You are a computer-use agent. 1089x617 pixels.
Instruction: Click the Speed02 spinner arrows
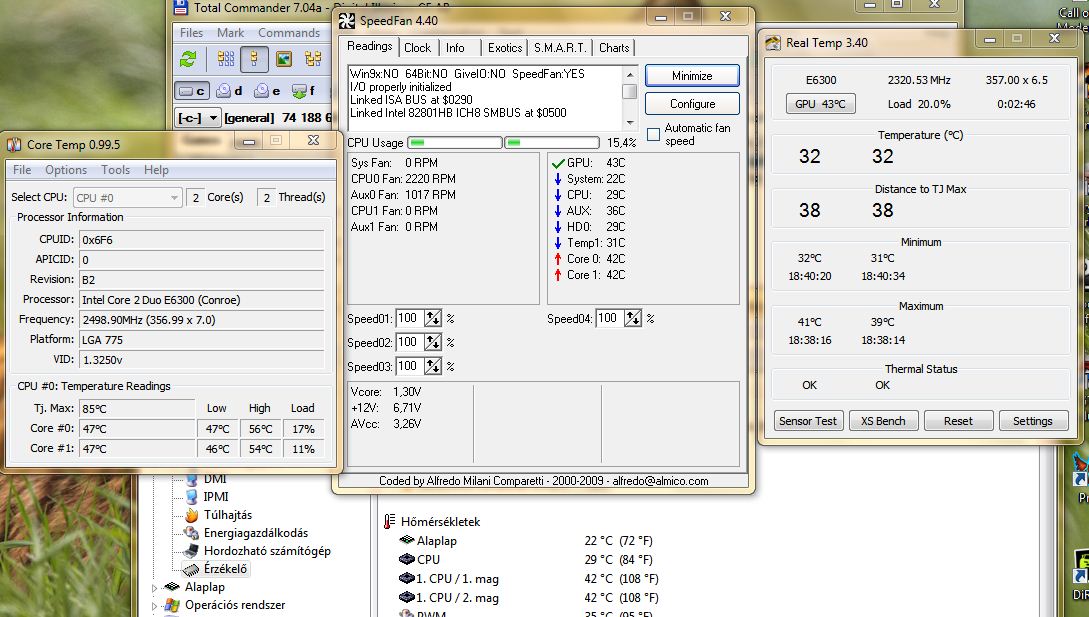(433, 343)
